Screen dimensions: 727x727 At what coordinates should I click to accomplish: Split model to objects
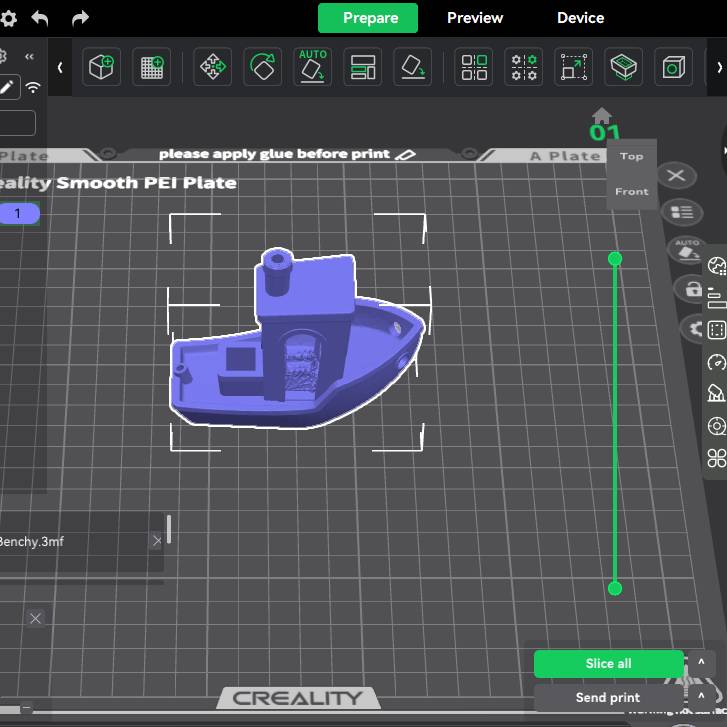point(474,67)
